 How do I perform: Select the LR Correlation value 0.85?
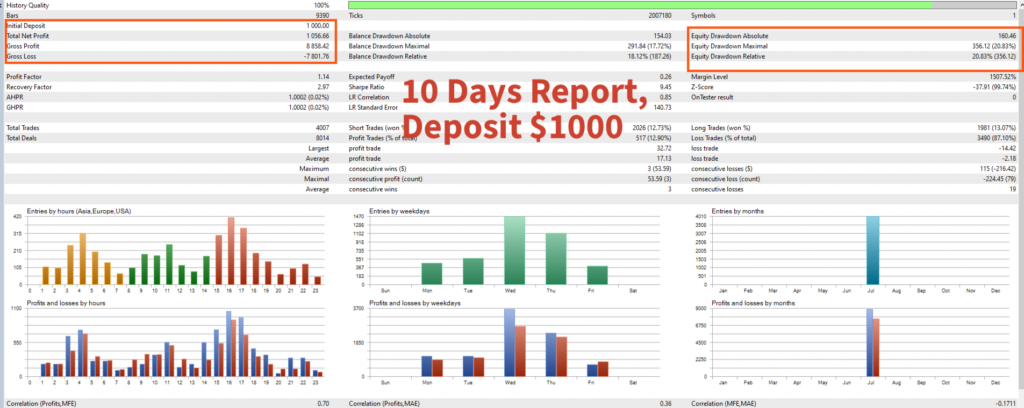click(665, 97)
